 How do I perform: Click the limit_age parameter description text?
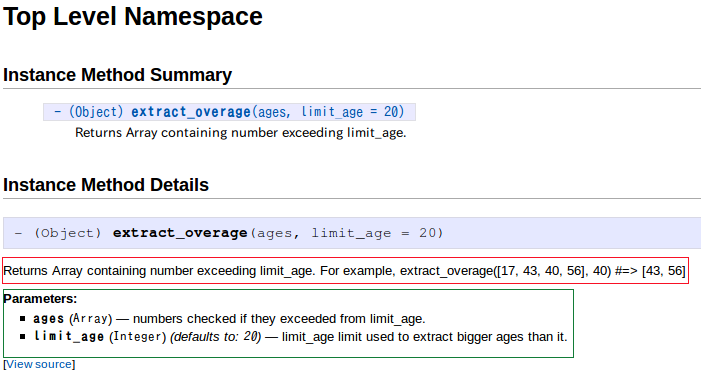pos(424,337)
